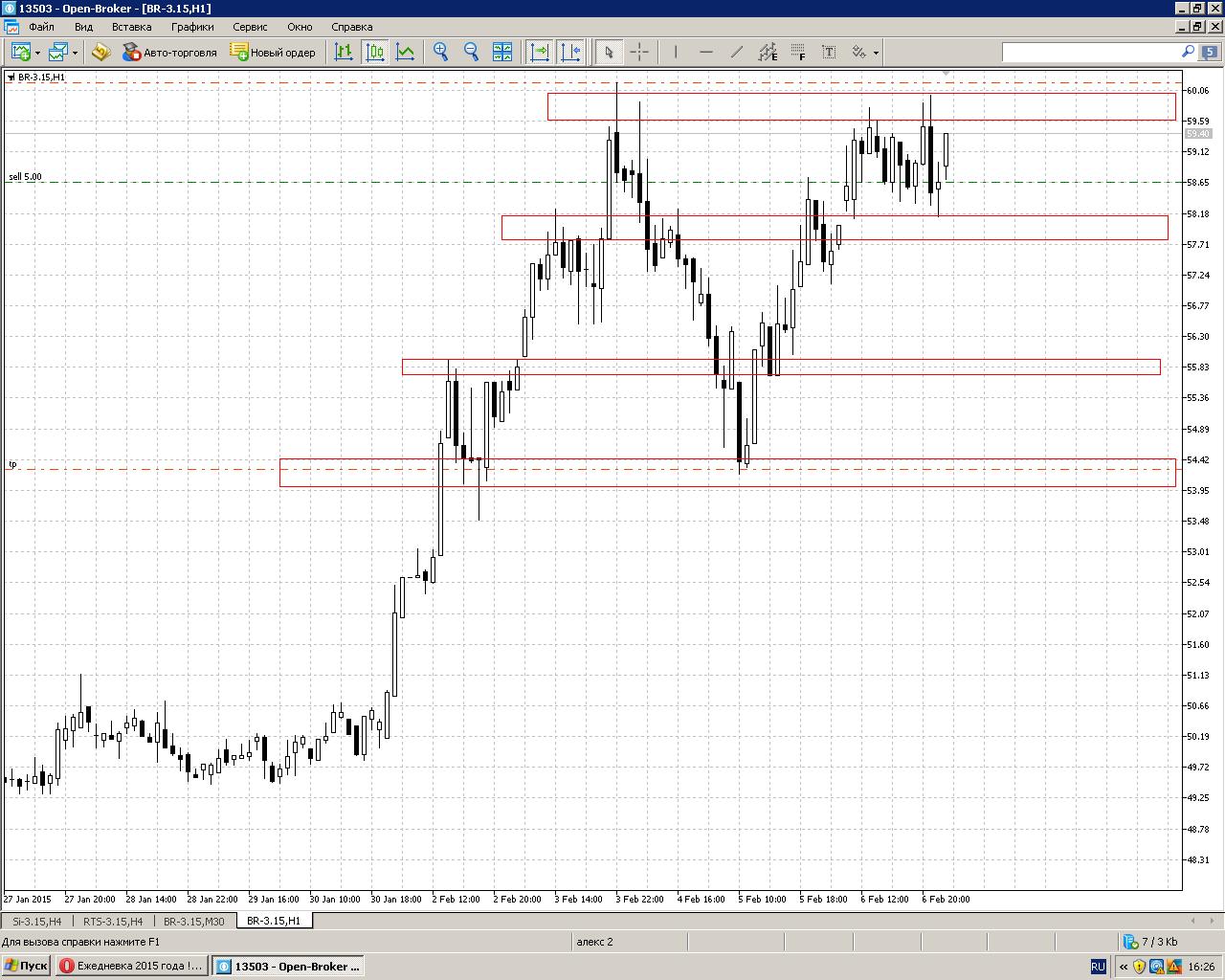
Task: Switch chart to candlesticks mode
Action: click(375, 53)
